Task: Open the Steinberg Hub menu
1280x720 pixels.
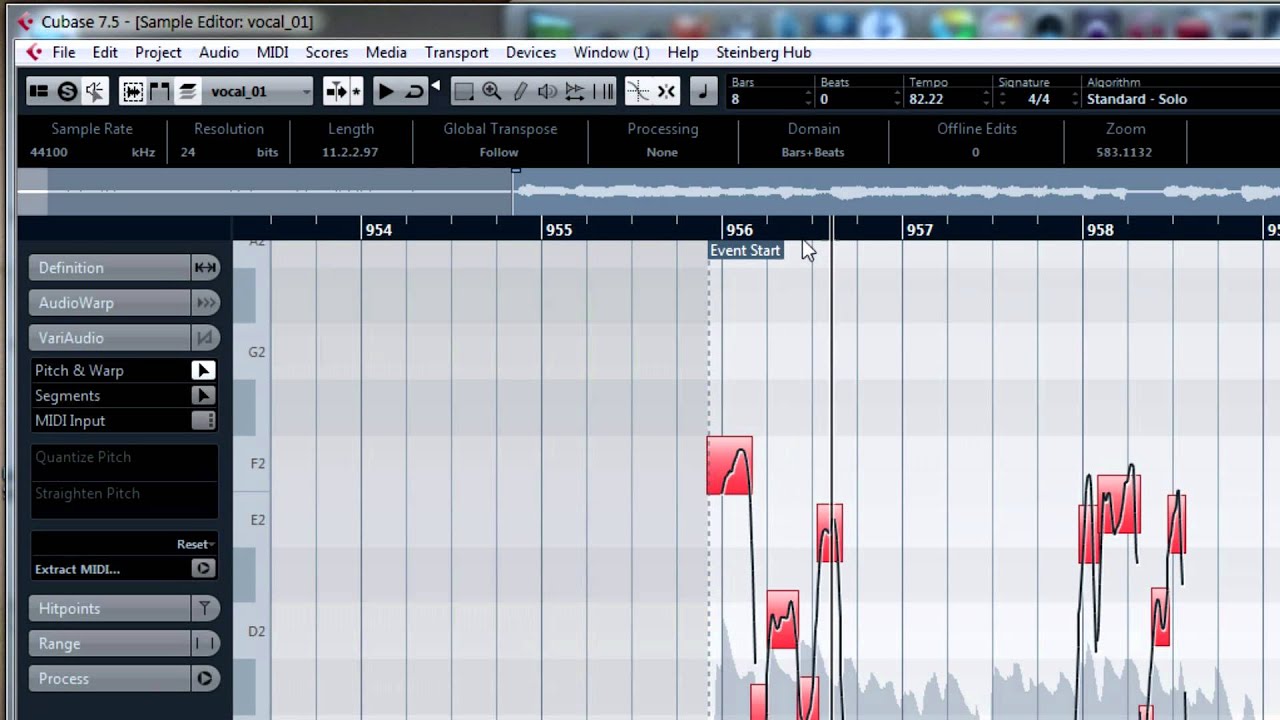Action: pyautogui.click(x=763, y=52)
